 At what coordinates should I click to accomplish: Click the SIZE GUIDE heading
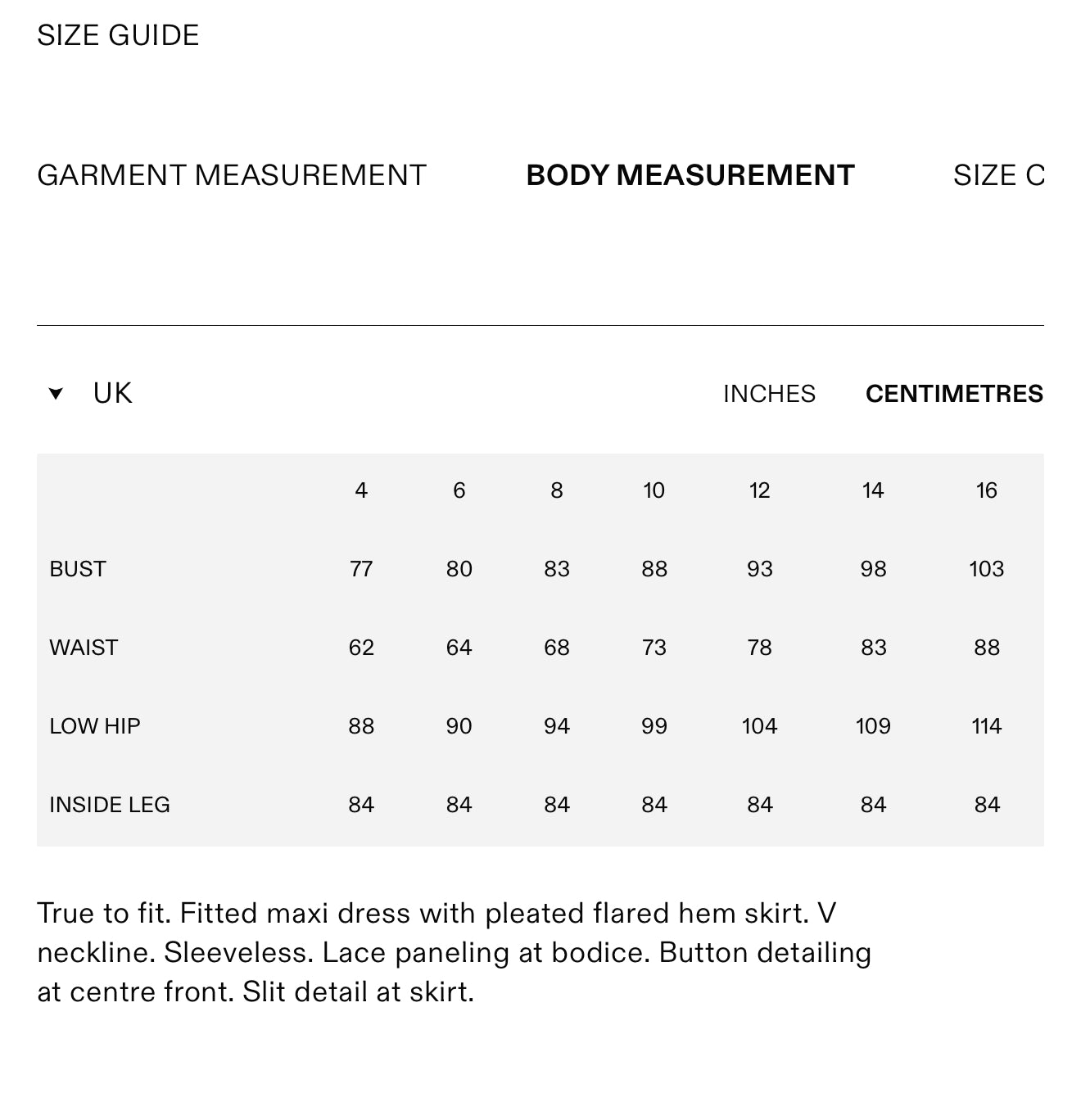118,35
